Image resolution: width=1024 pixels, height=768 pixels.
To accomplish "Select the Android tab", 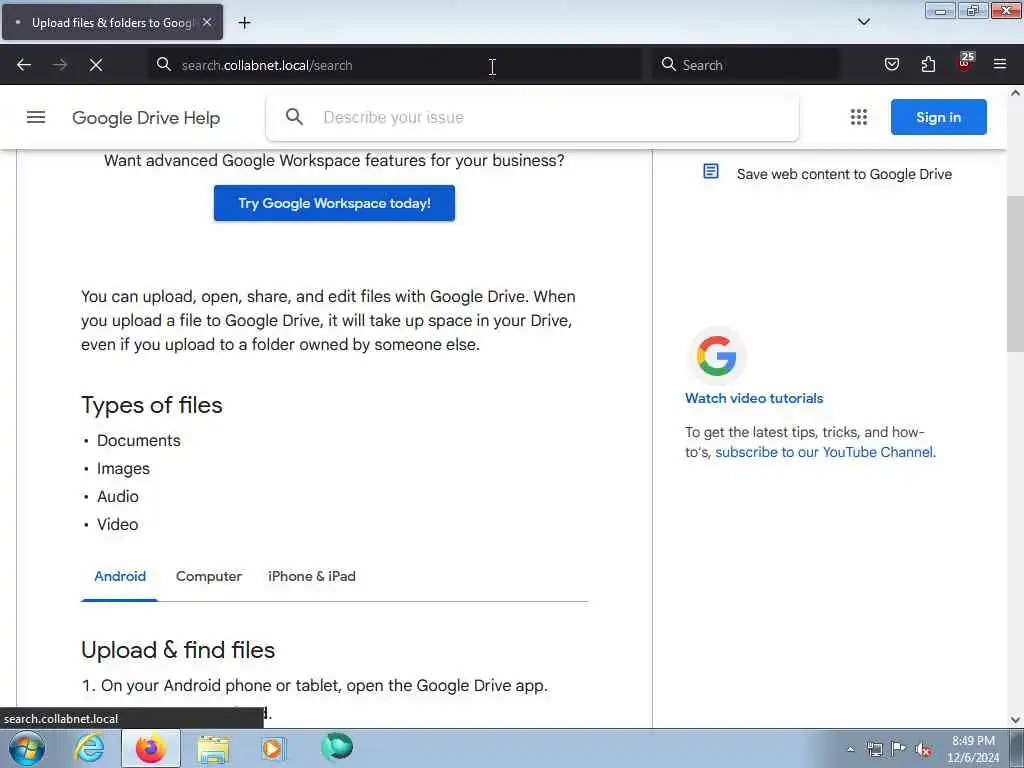I will [x=120, y=577].
